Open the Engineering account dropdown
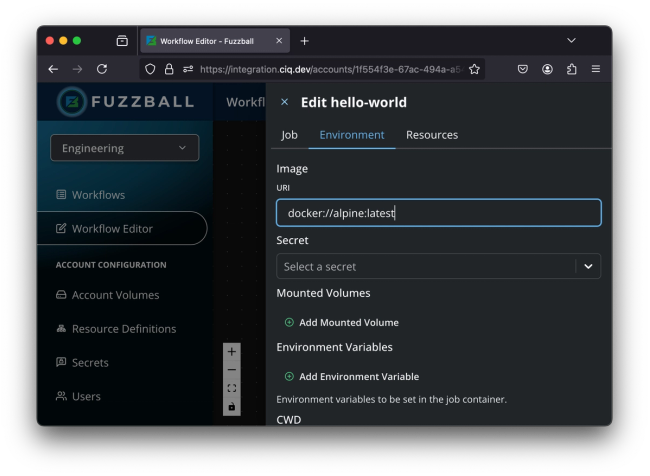 124,148
